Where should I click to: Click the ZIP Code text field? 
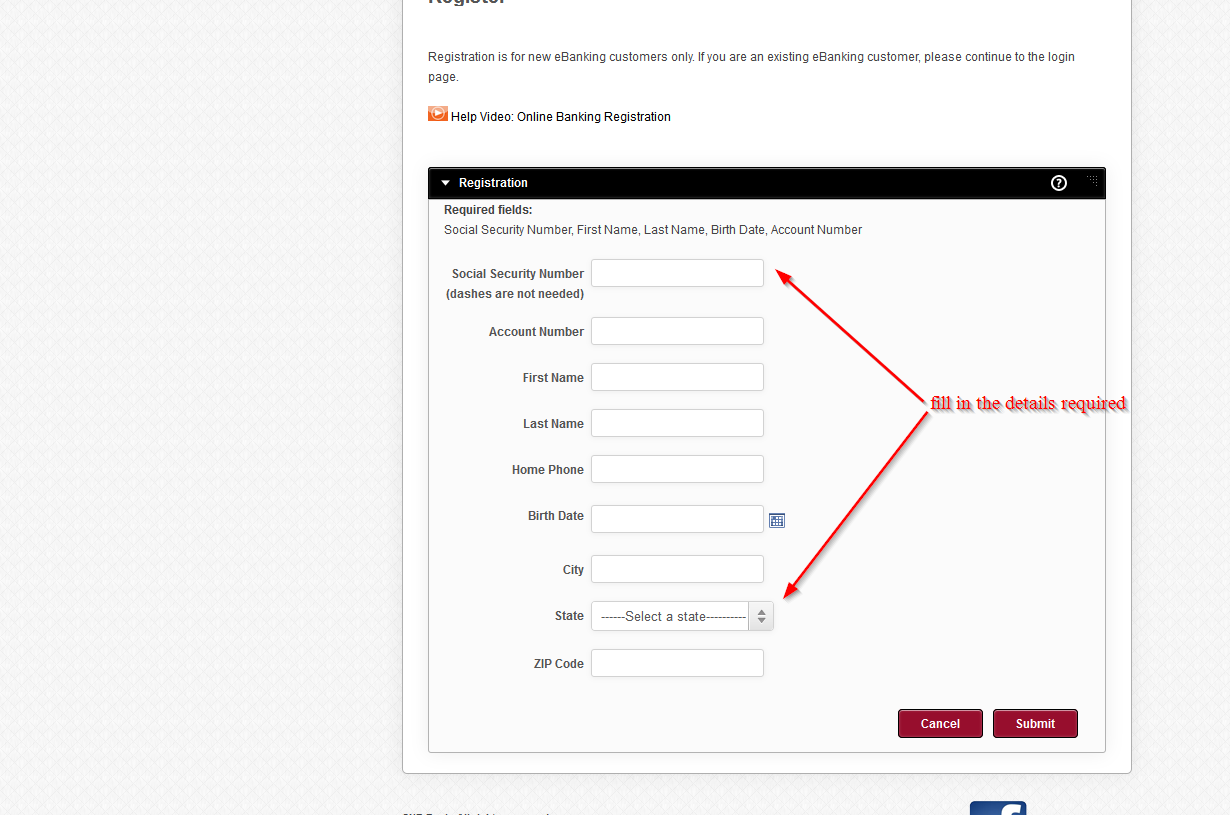(x=677, y=663)
